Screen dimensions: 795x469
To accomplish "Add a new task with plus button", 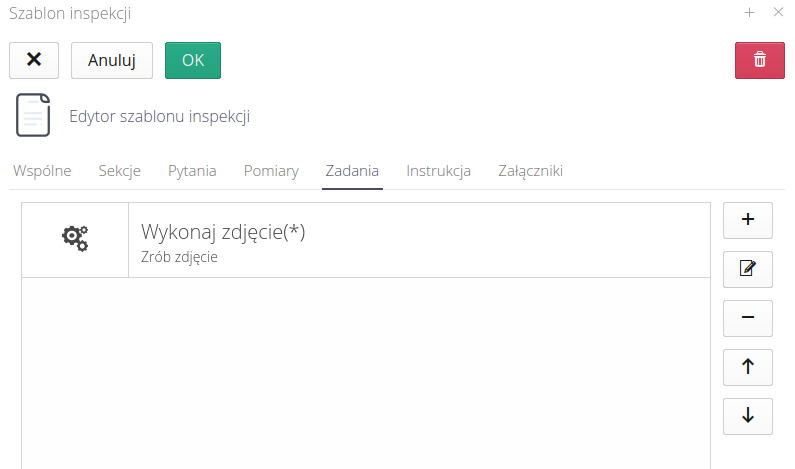I will (x=748, y=220).
